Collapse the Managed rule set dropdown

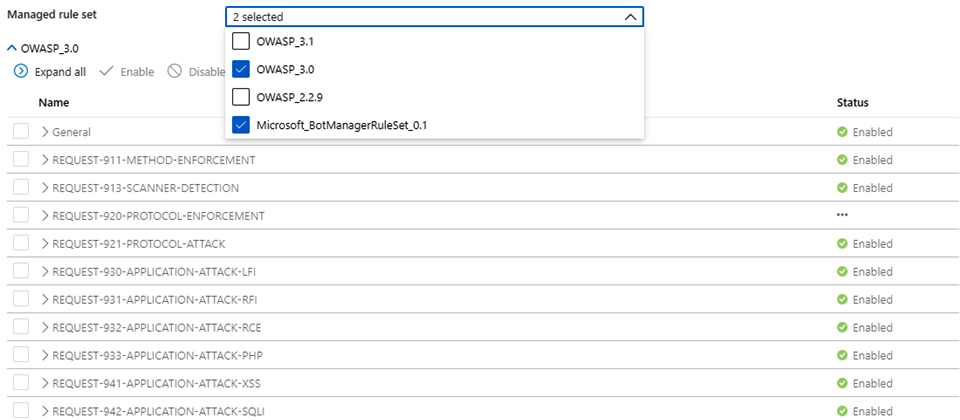click(629, 17)
